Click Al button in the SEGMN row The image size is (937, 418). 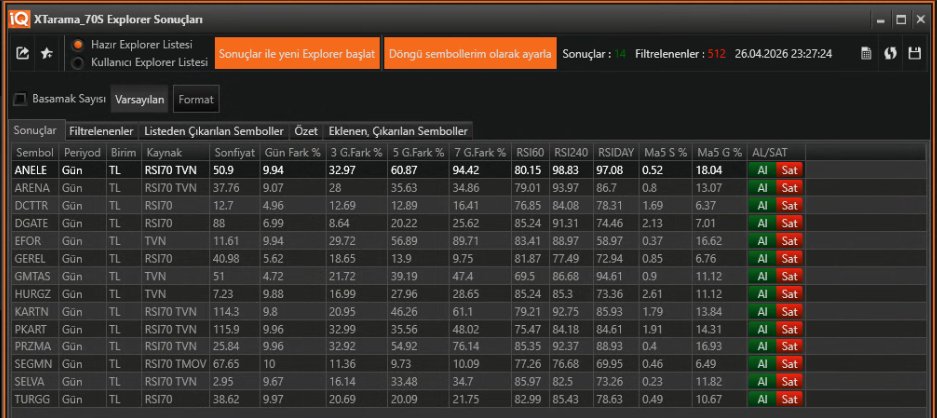pyautogui.click(x=762, y=364)
